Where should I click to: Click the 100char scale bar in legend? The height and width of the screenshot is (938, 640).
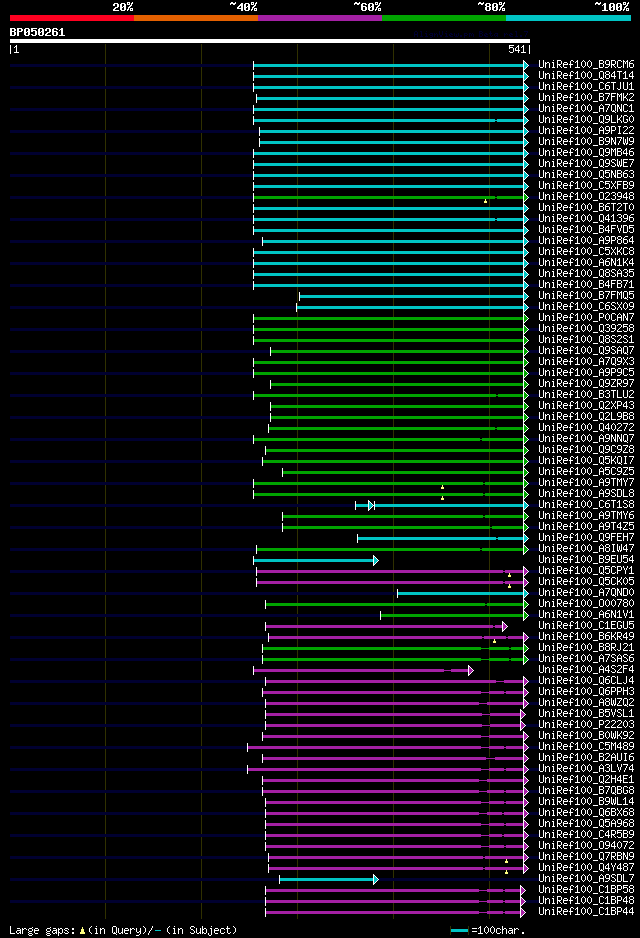(459, 931)
